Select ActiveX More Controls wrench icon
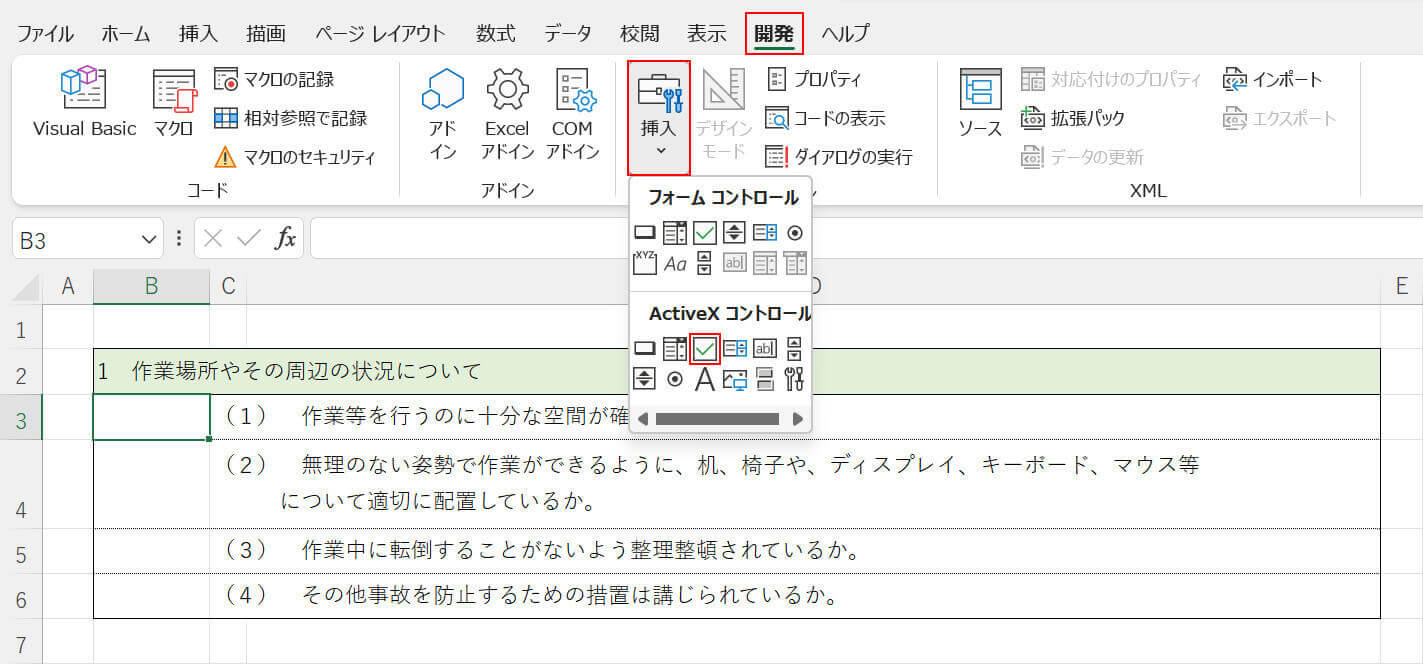The width and height of the screenshot is (1423, 664). (795, 379)
